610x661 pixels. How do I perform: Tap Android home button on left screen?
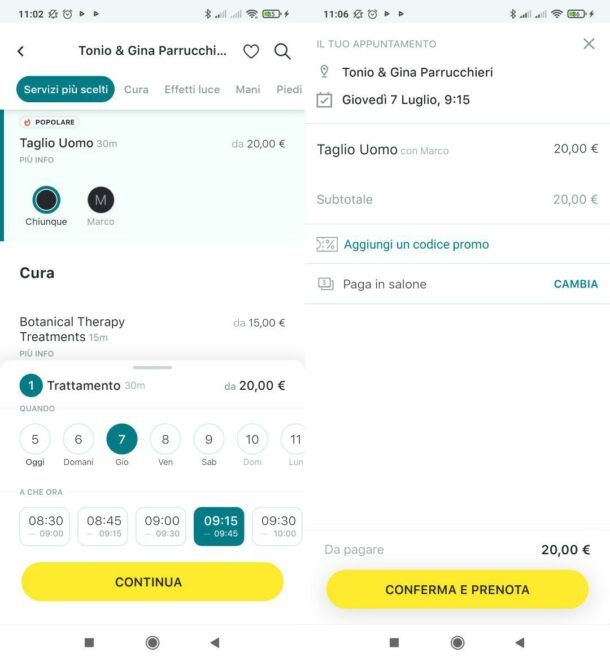152,642
